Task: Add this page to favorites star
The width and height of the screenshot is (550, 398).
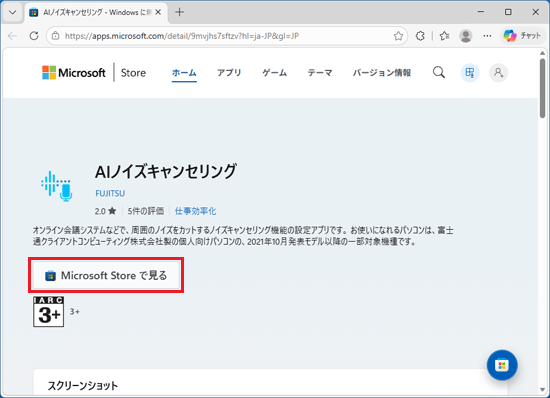Action: coord(398,36)
